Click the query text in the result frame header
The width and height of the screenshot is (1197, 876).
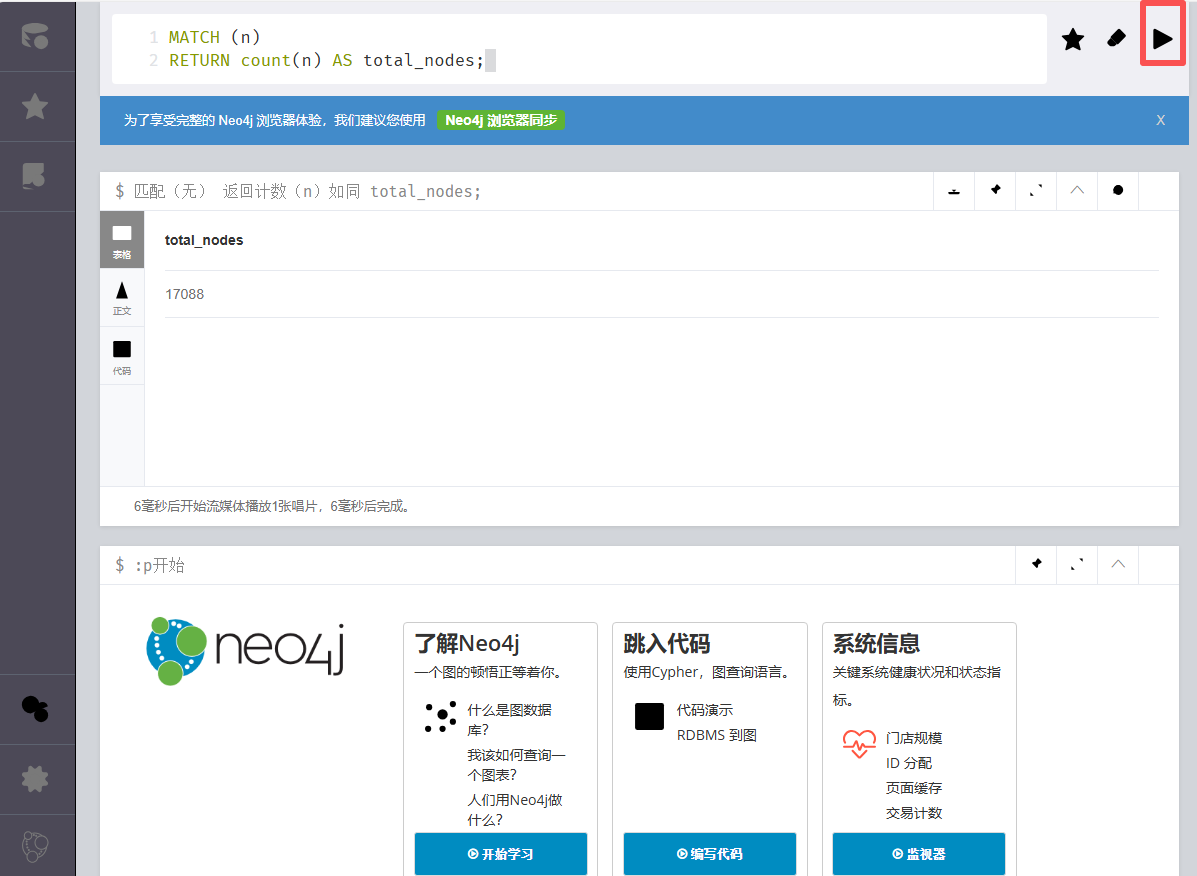(x=307, y=192)
